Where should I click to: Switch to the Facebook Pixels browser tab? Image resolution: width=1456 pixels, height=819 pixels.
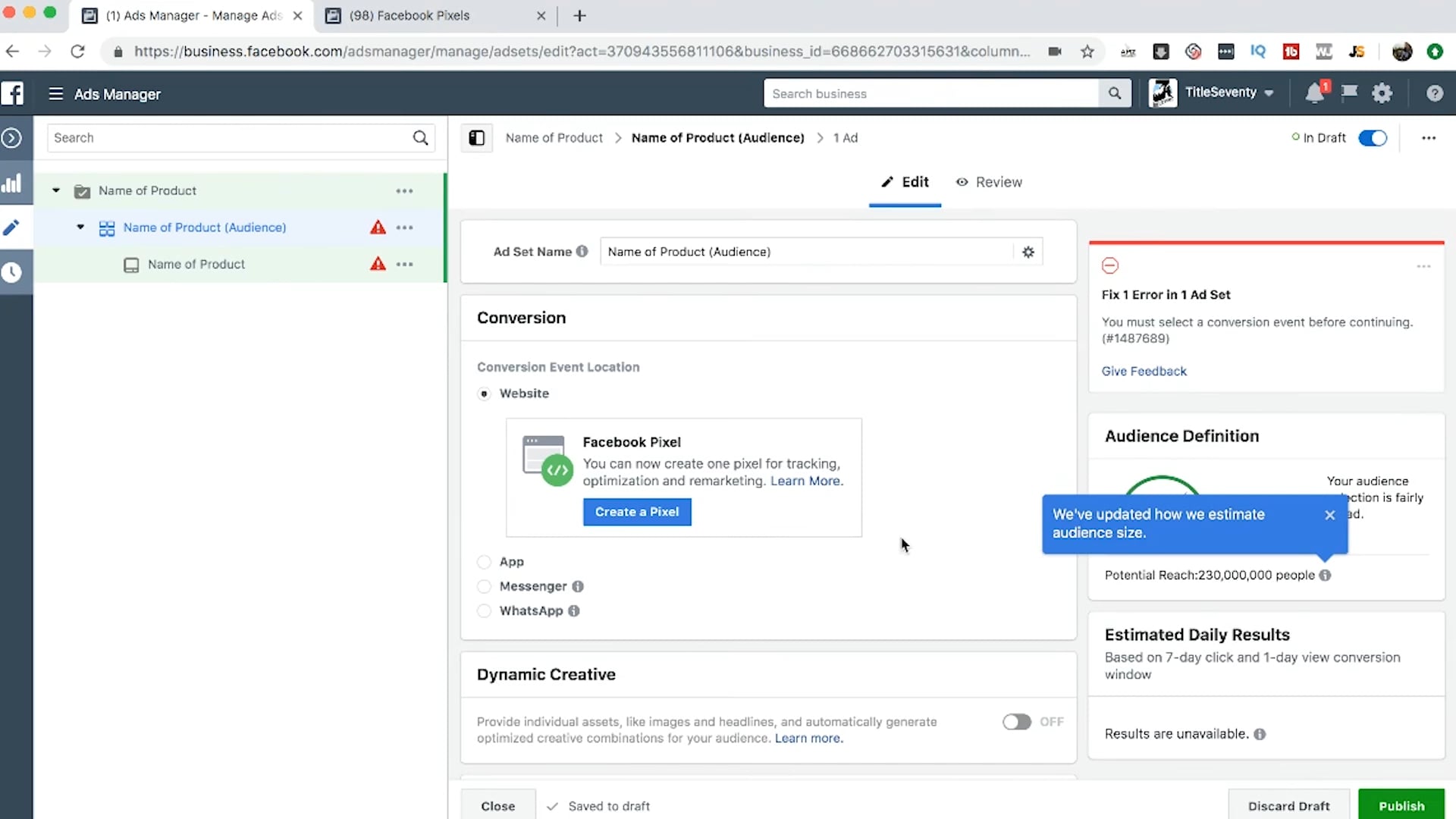(x=435, y=15)
